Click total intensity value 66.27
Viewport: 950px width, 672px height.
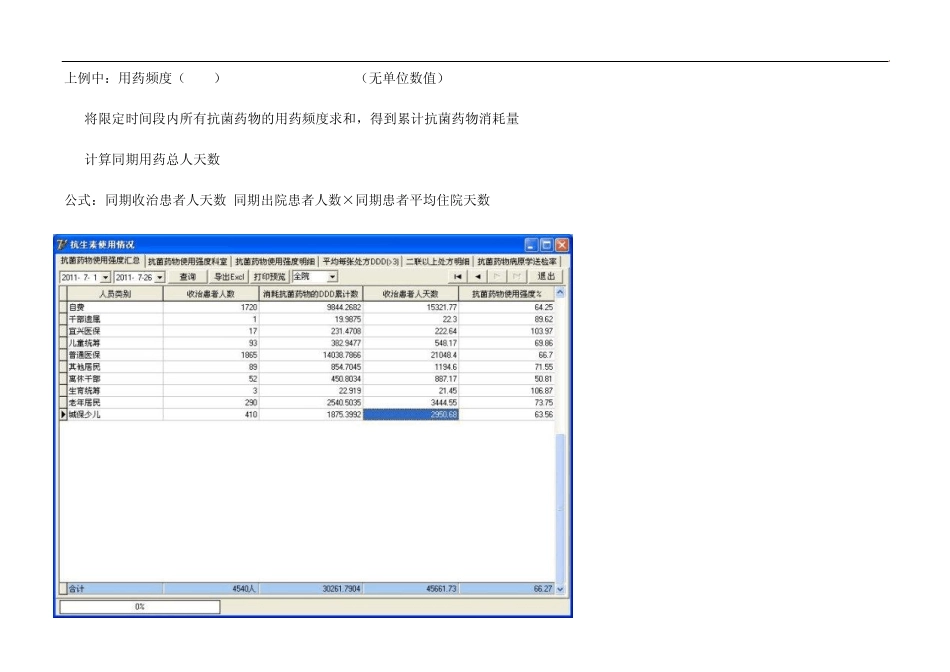click(543, 588)
